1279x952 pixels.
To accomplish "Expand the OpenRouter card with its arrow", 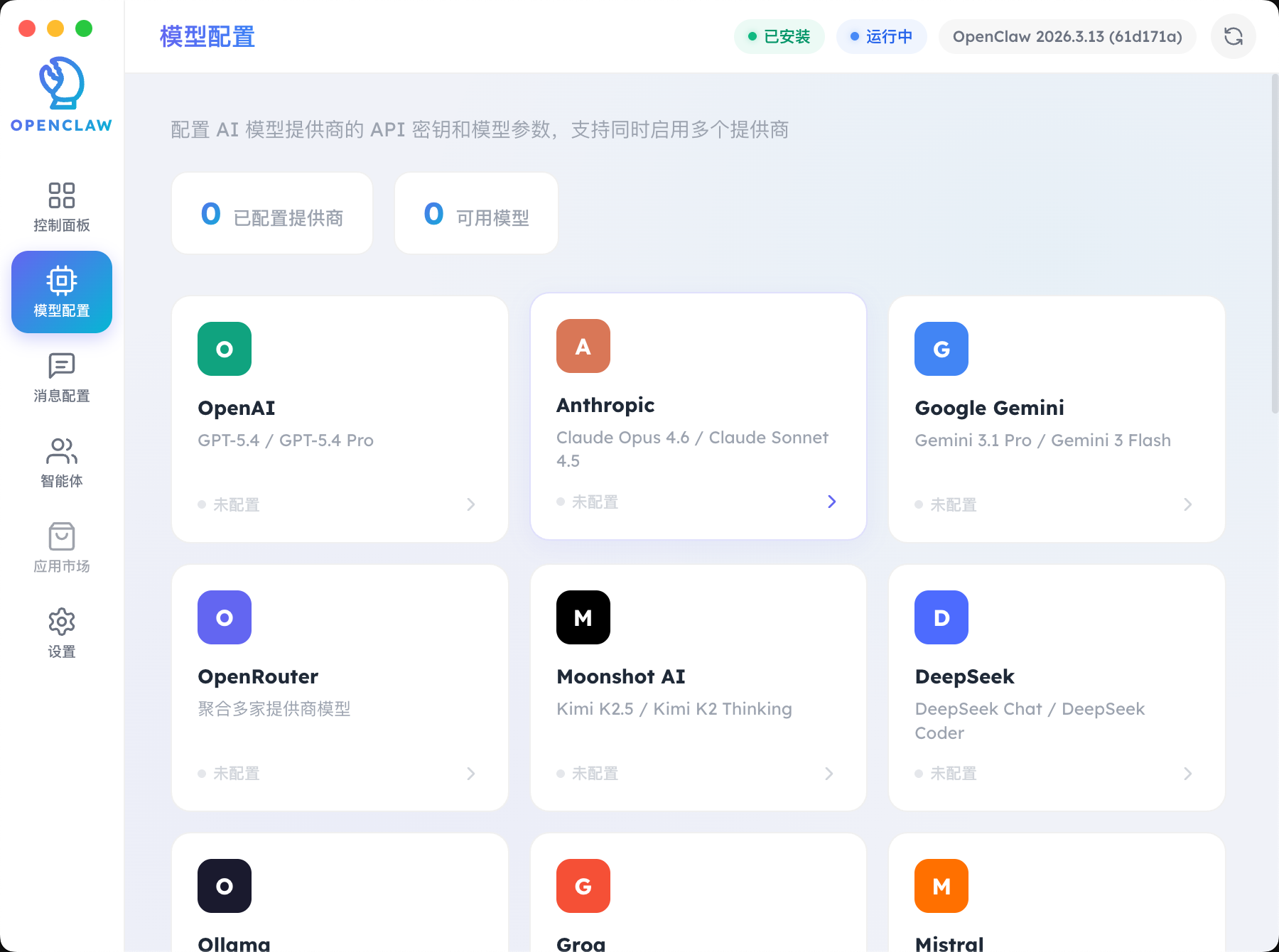I will click(x=471, y=774).
